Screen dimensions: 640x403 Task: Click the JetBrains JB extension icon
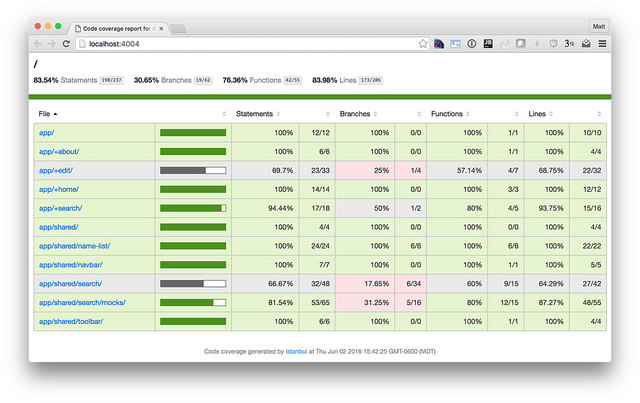point(488,44)
